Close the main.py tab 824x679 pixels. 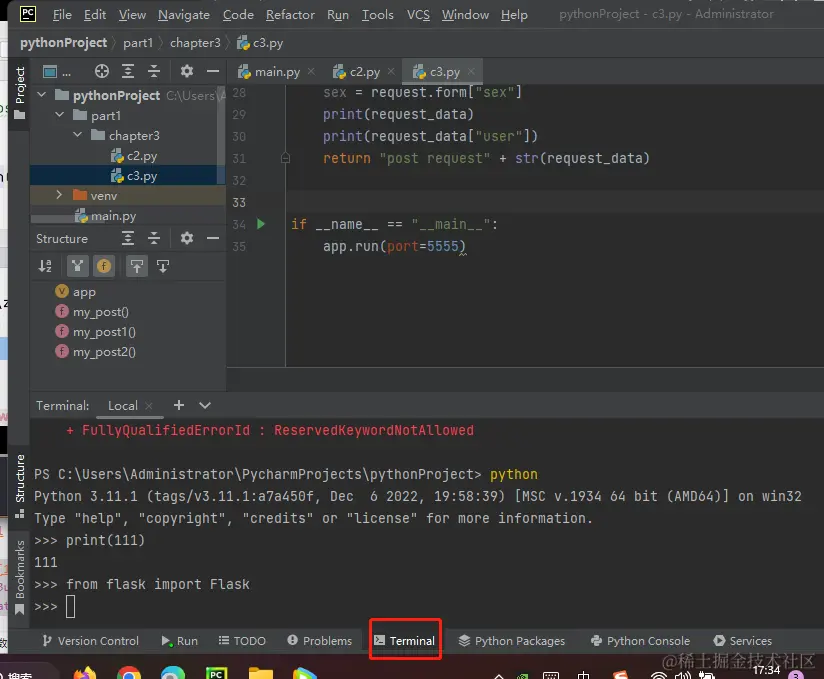312,71
